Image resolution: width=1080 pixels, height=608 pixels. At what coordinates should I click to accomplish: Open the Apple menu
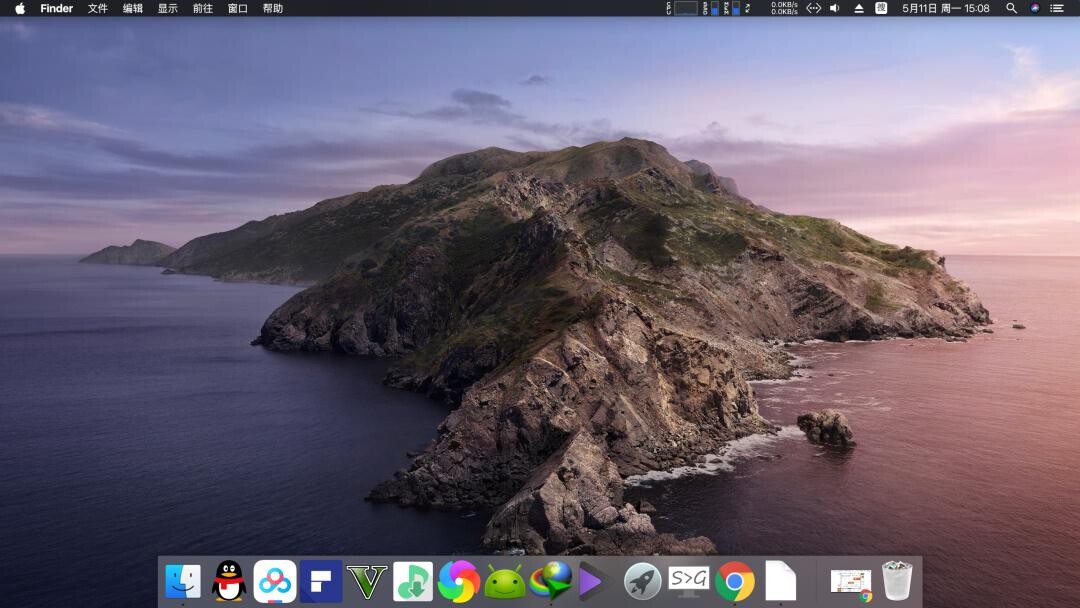point(20,8)
